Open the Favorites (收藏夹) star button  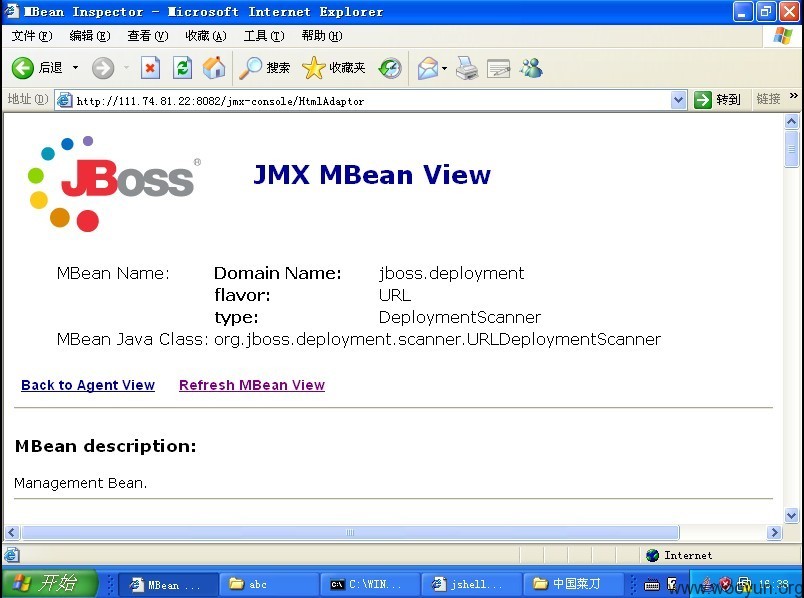[334, 68]
